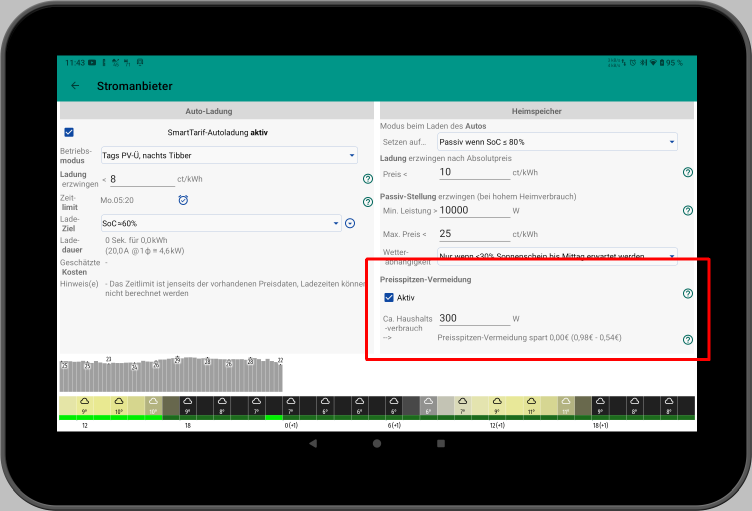Open Betriebsmodus dropdown
The image size is (752, 511).
(229, 155)
